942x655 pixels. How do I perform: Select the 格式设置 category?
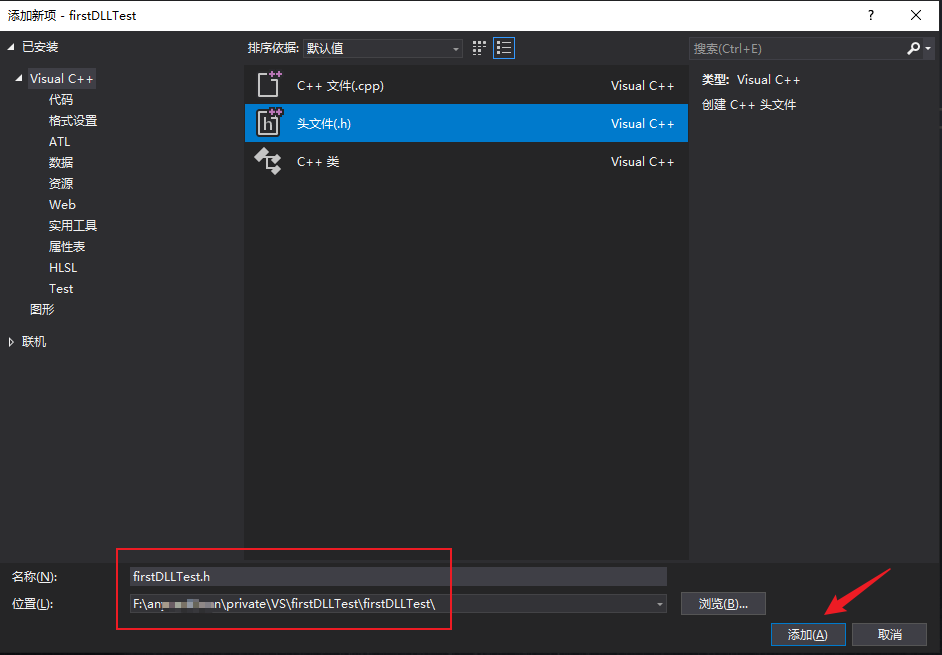(x=73, y=121)
